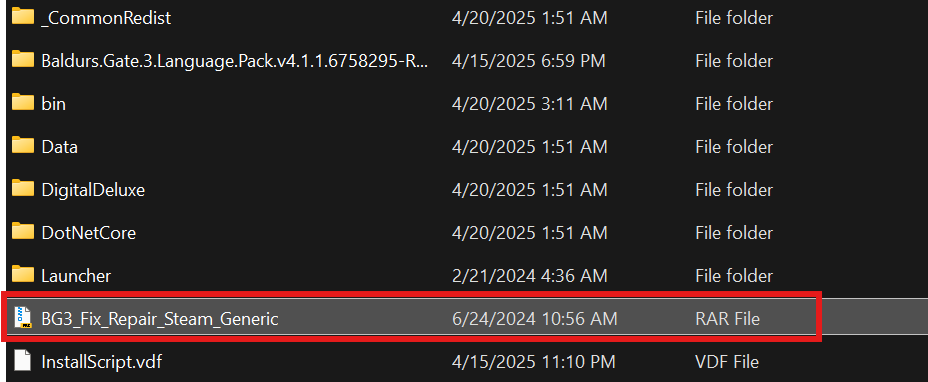
Task: Click the Baldurs.Gate.3.Language.Pack folder icon
Action: point(23,60)
